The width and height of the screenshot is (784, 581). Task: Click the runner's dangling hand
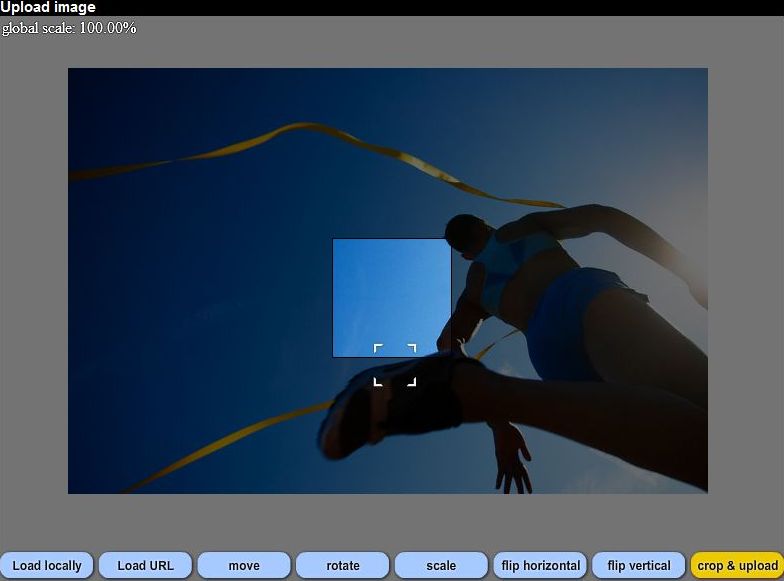pyautogui.click(x=511, y=458)
